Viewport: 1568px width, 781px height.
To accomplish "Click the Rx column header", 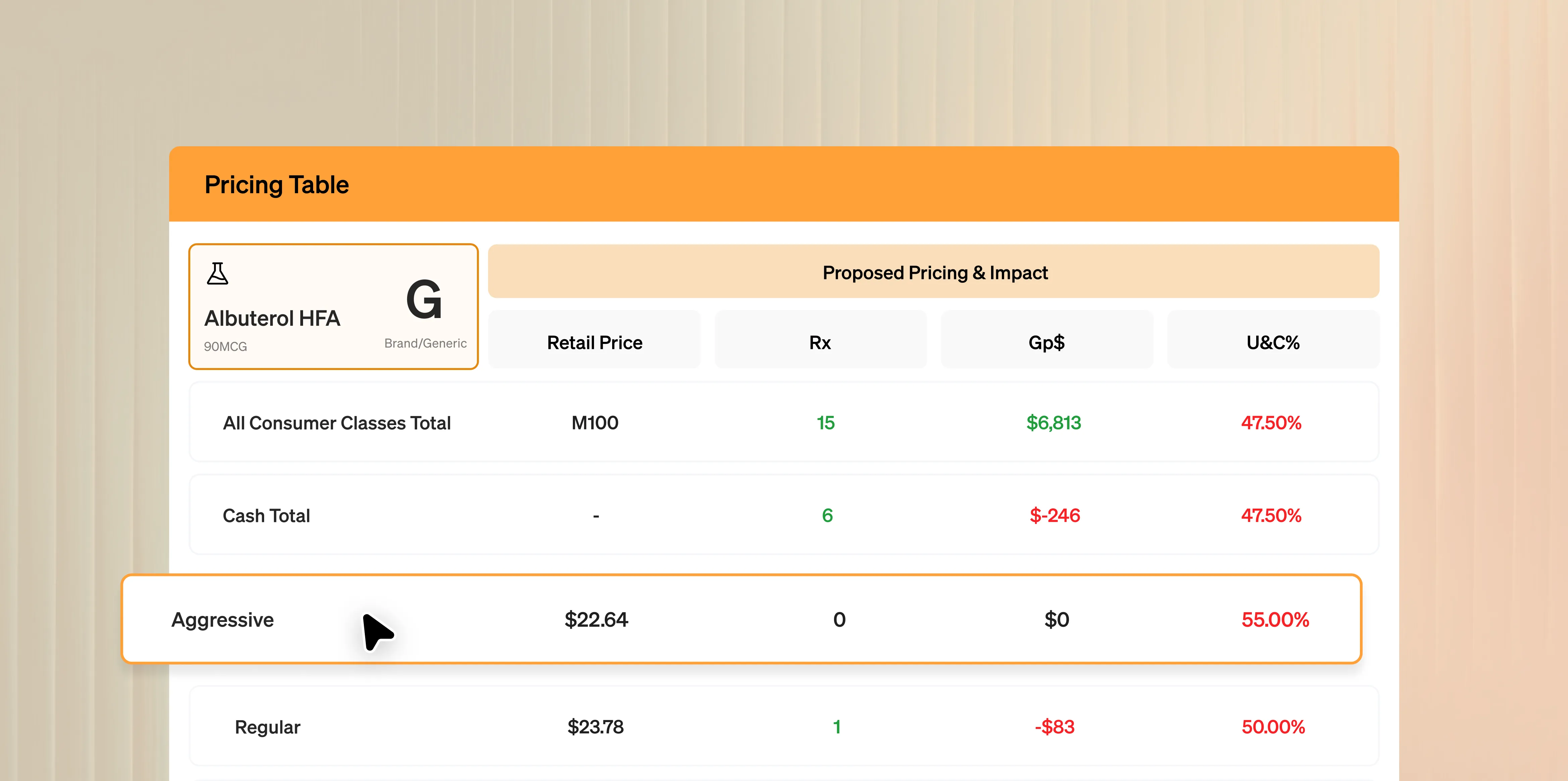I will (820, 343).
